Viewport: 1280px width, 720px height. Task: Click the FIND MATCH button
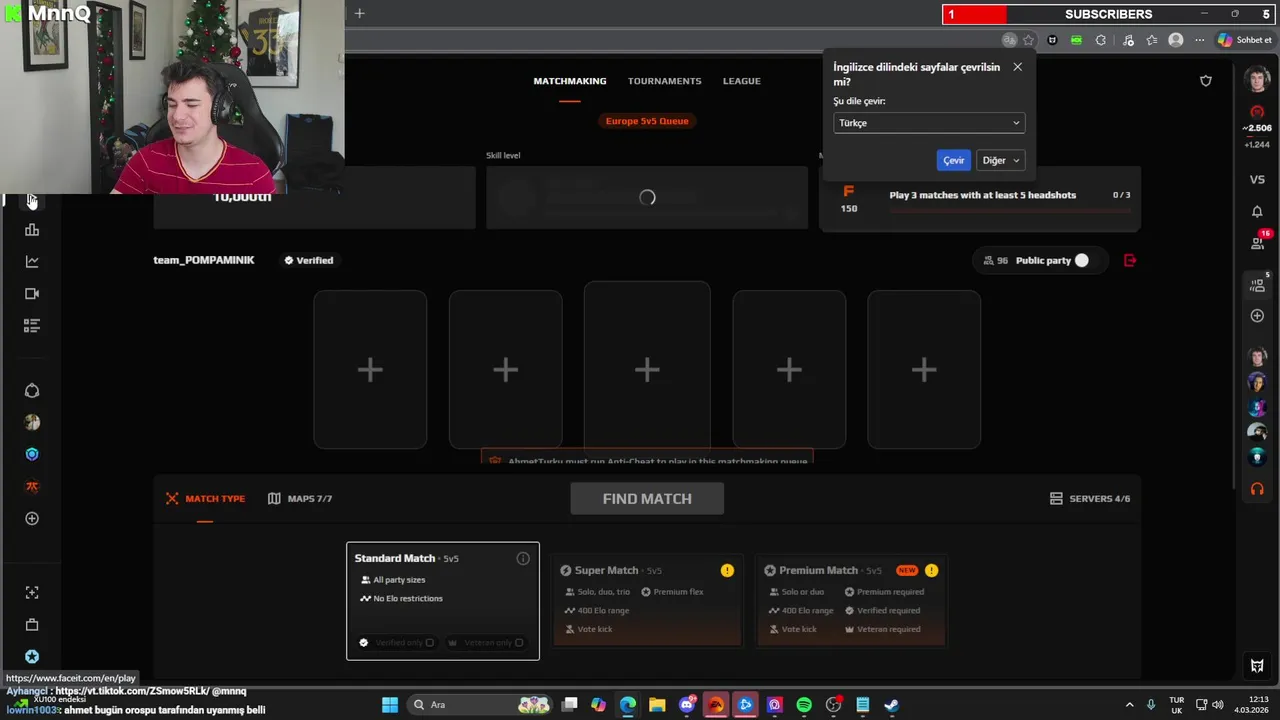647,498
